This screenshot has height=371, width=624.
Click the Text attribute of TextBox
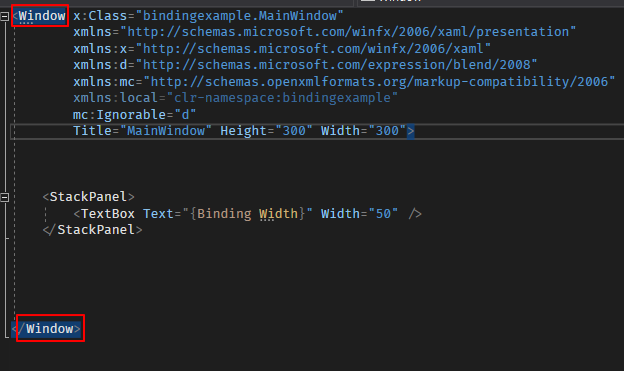coord(158,214)
